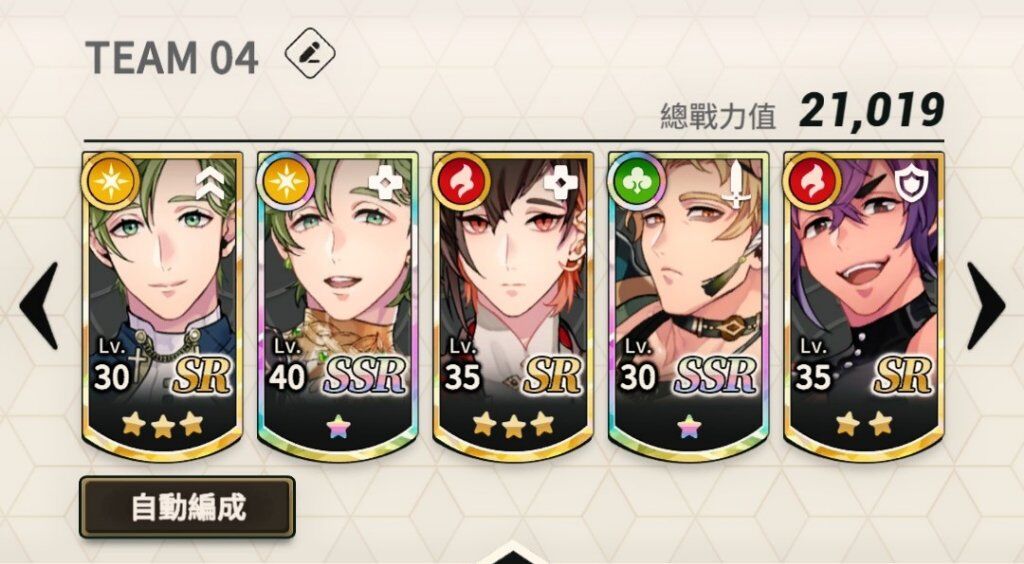1024x564 pixels.
Task: Click healer cross icon on Lv. 40 SSR card
Action: pyautogui.click(x=385, y=183)
